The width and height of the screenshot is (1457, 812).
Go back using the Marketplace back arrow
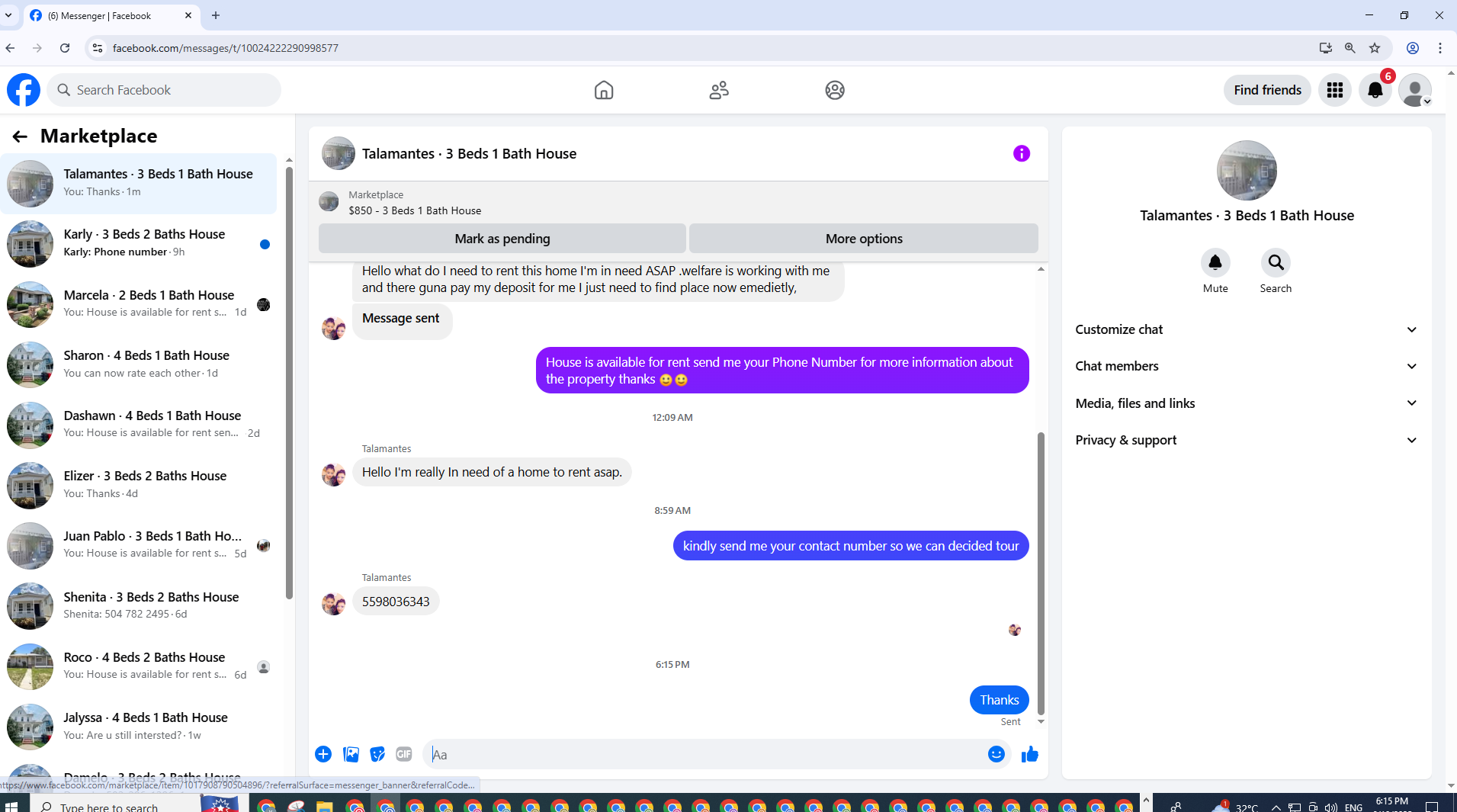pos(20,136)
